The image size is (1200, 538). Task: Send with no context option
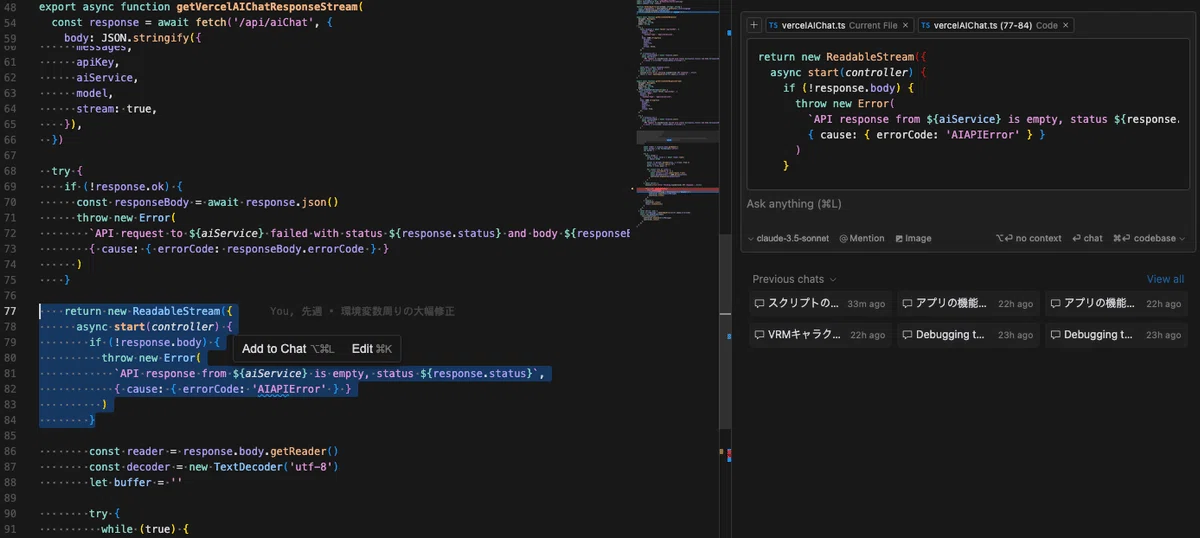pyautogui.click(x=1028, y=238)
